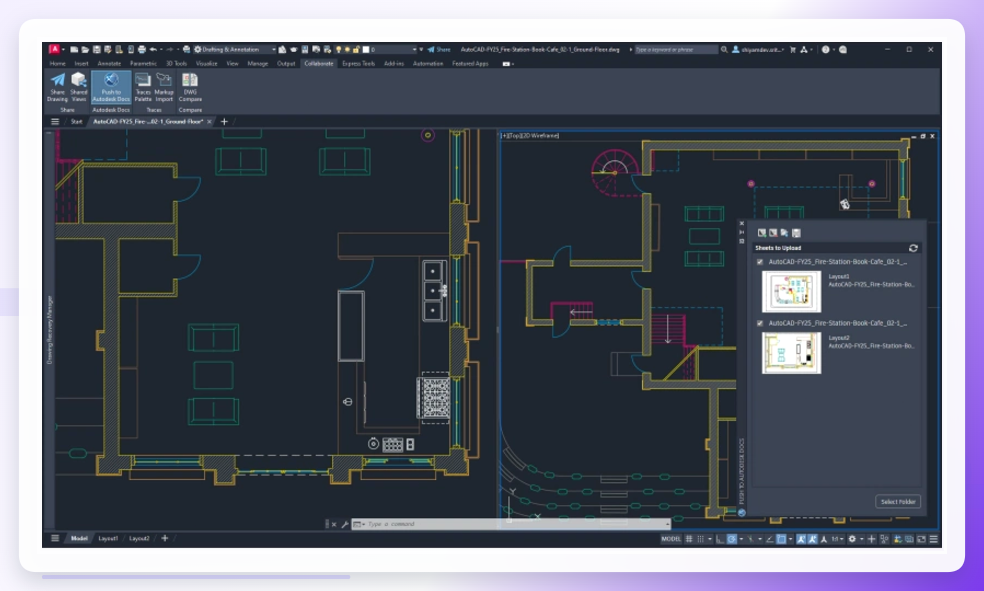Click the Plot printer icon in the quick access toolbar
This screenshot has width=984, height=591.
(x=142, y=50)
